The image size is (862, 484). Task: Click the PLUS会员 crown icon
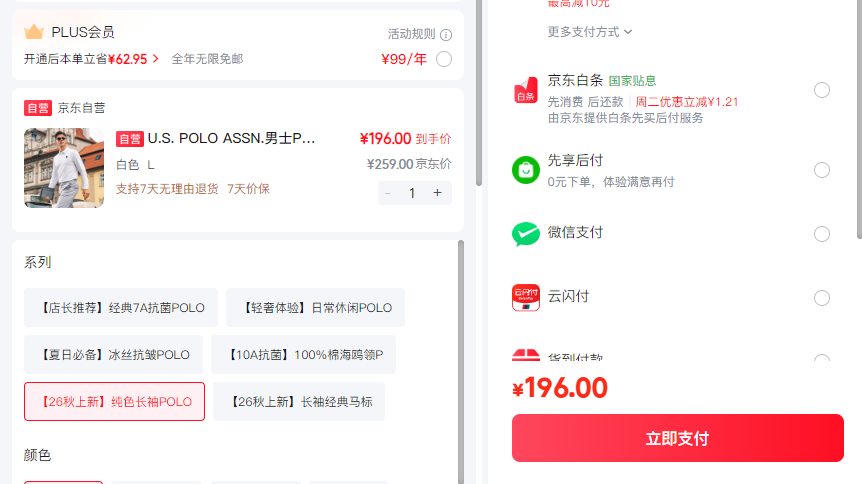(x=34, y=32)
